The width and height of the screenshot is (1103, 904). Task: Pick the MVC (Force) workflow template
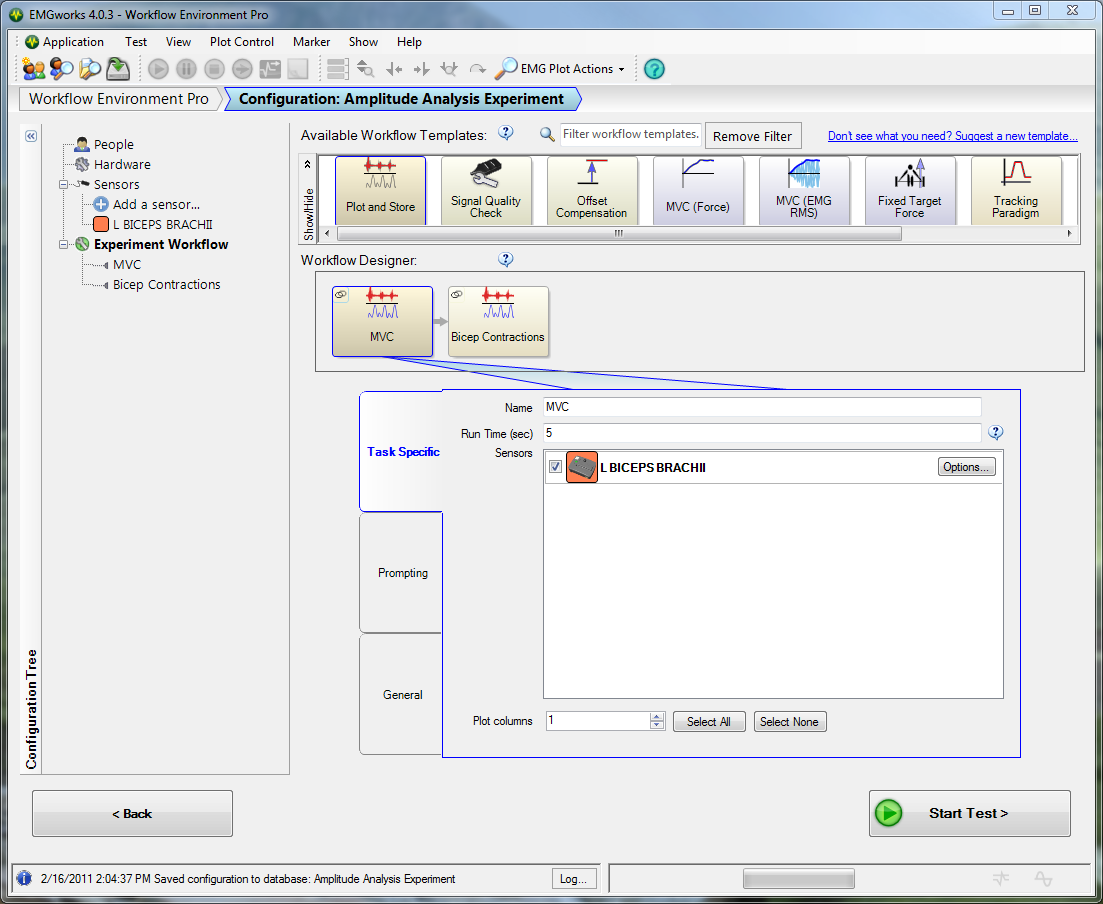coord(698,190)
